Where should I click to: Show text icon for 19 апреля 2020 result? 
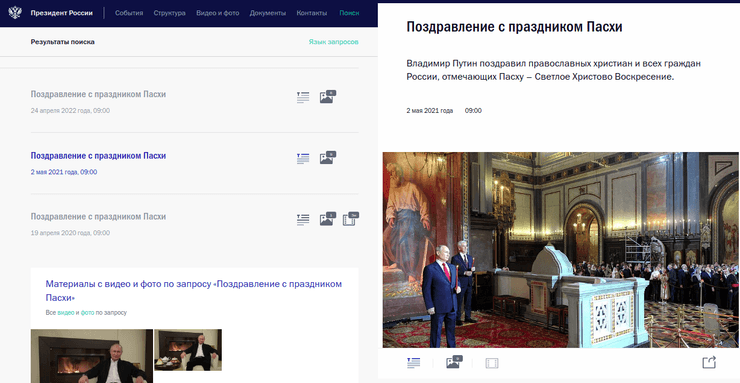pos(303,219)
